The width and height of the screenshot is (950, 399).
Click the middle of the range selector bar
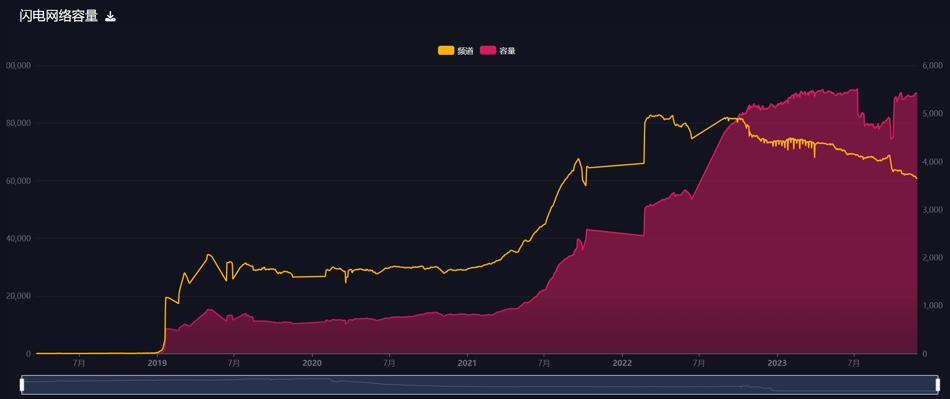coord(480,384)
